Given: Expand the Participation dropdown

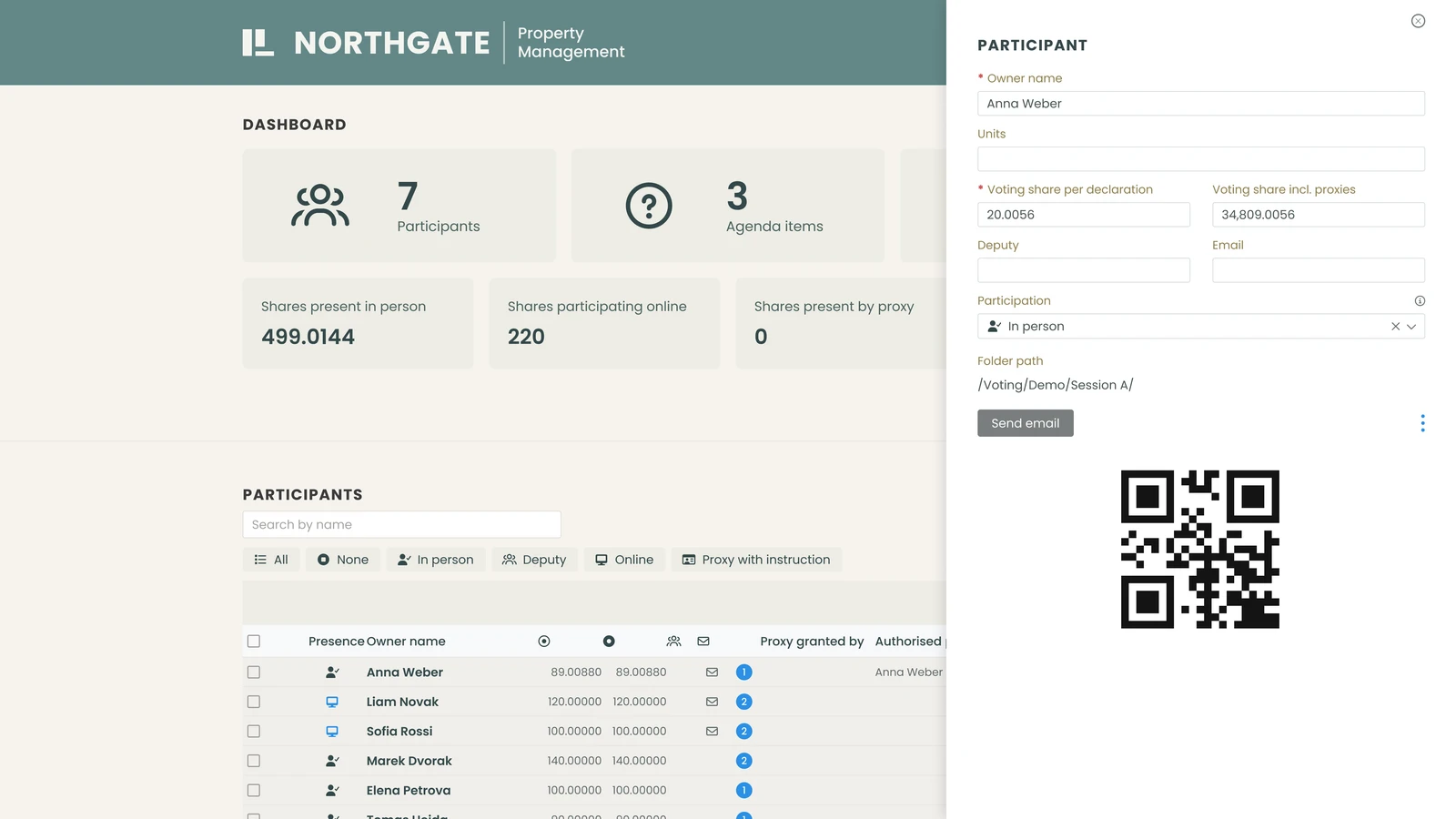Looking at the screenshot, I should click(x=1411, y=327).
